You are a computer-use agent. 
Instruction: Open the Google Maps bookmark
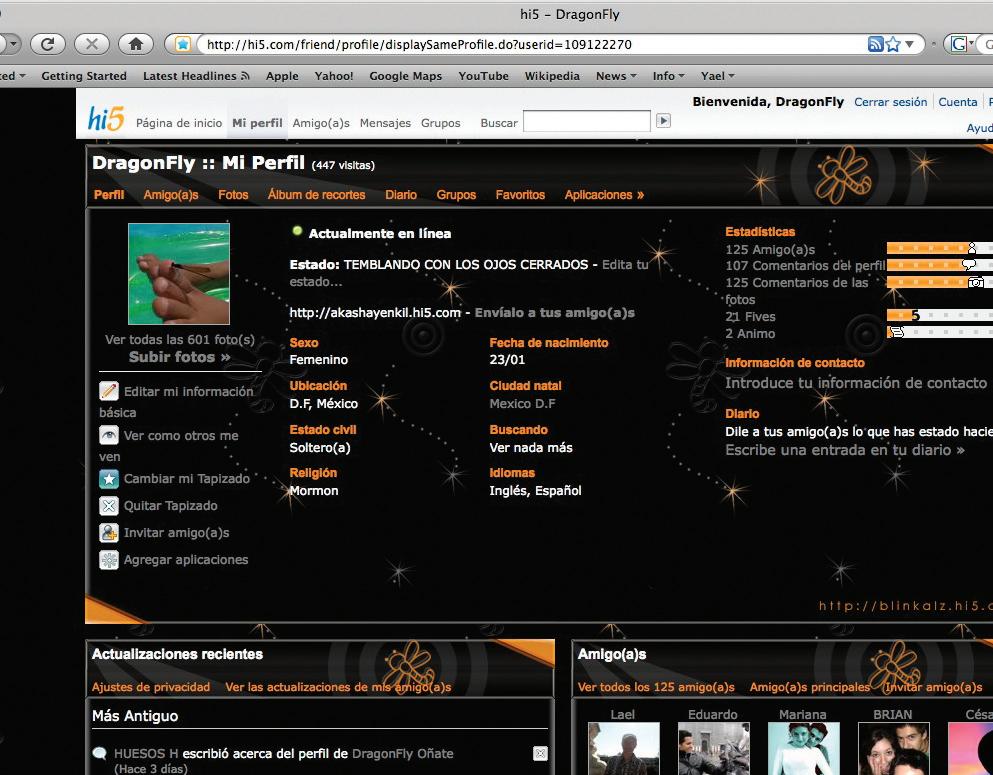[405, 76]
